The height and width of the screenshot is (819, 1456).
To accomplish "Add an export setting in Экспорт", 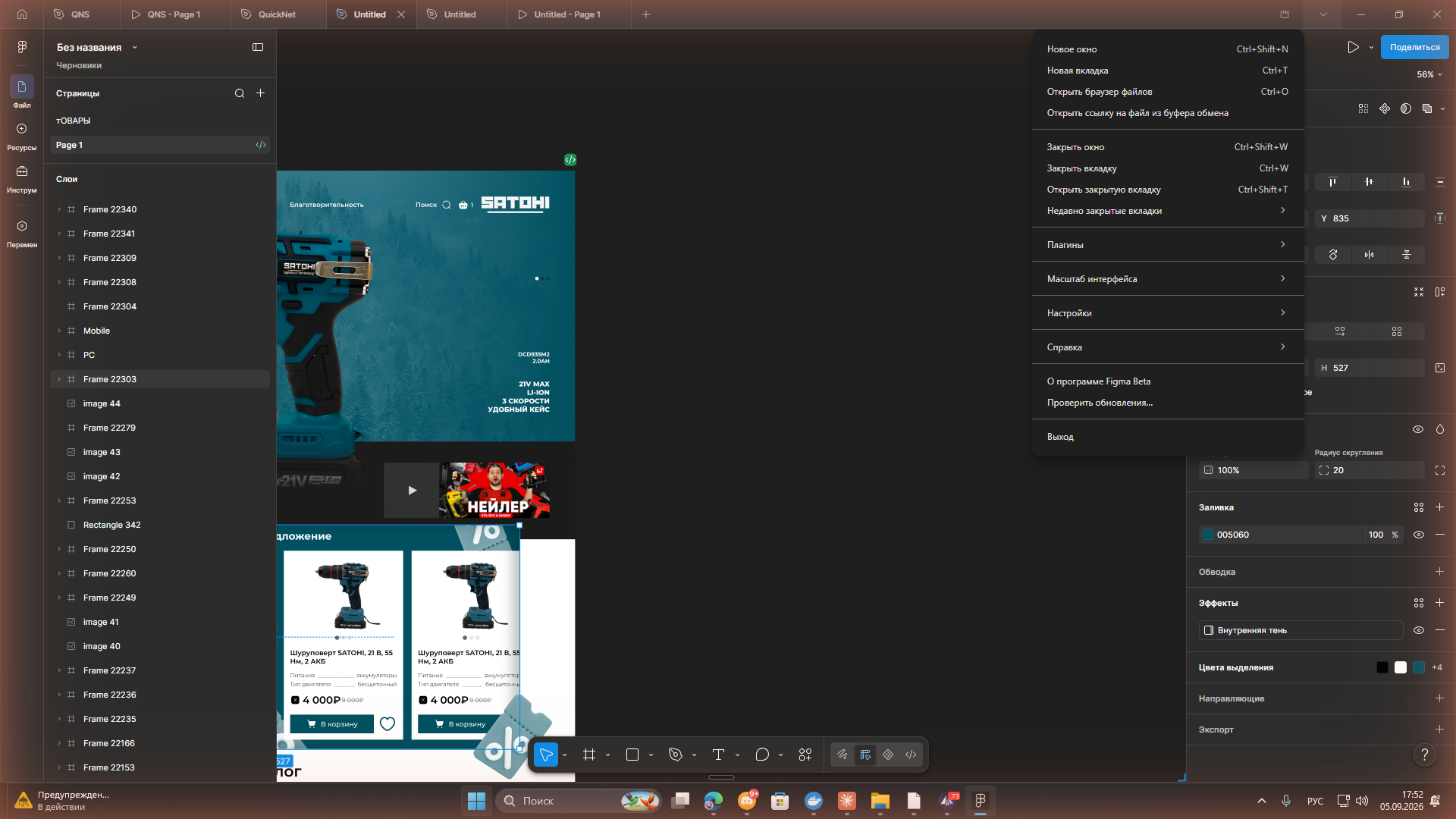I will pos(1439,730).
